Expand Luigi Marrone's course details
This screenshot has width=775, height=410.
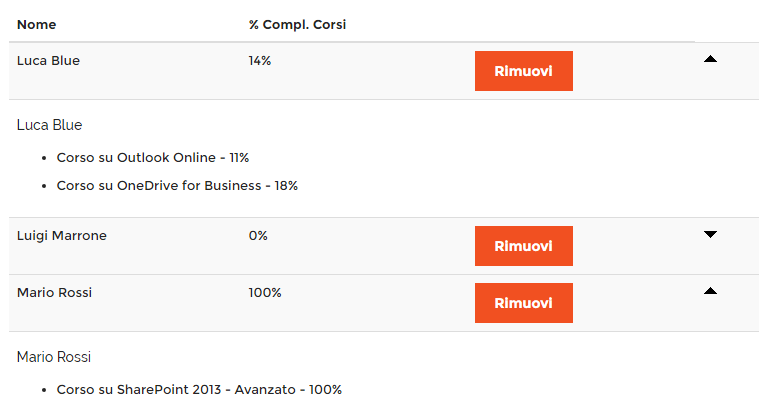coord(710,234)
